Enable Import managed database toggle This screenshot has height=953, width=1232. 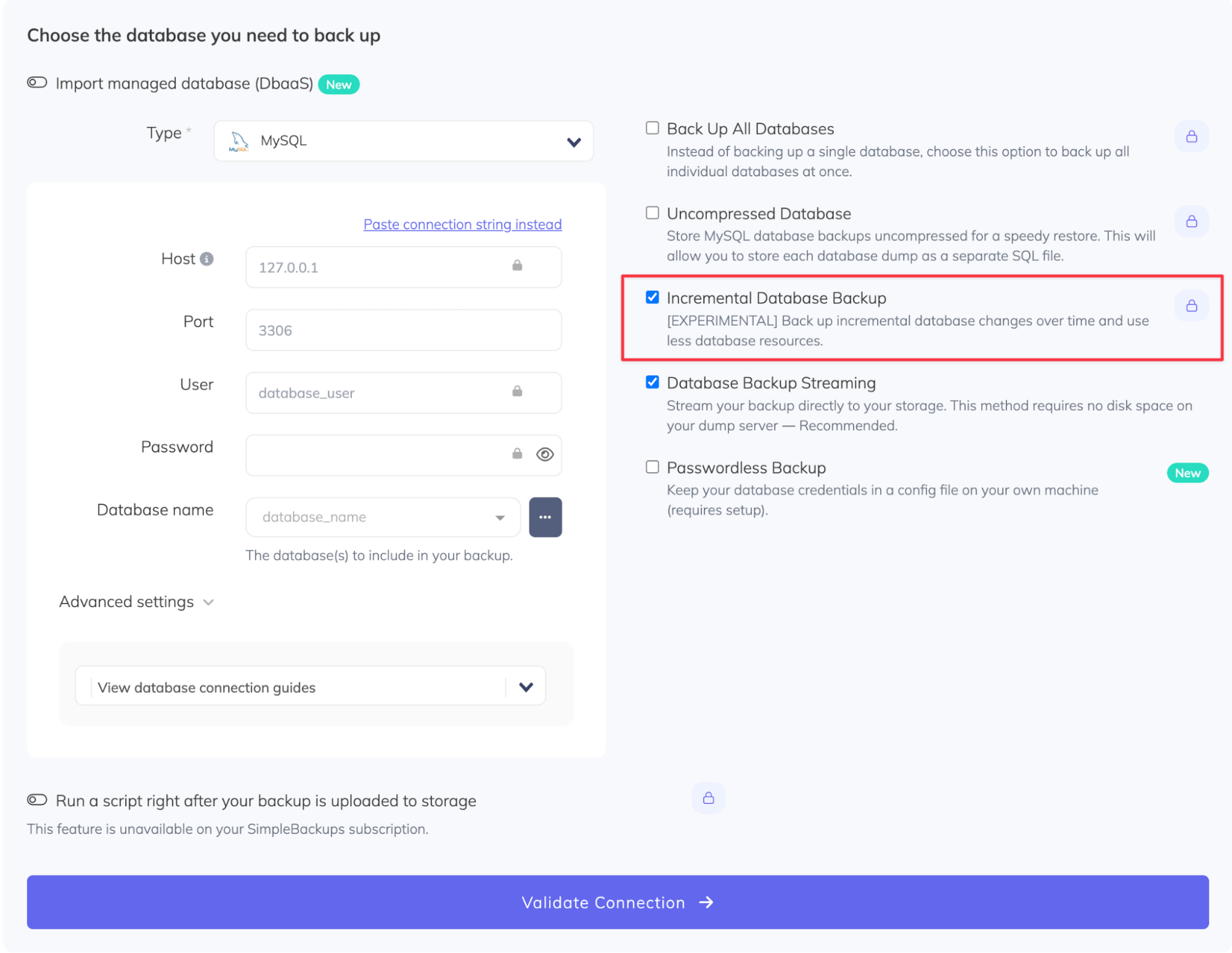[37, 83]
